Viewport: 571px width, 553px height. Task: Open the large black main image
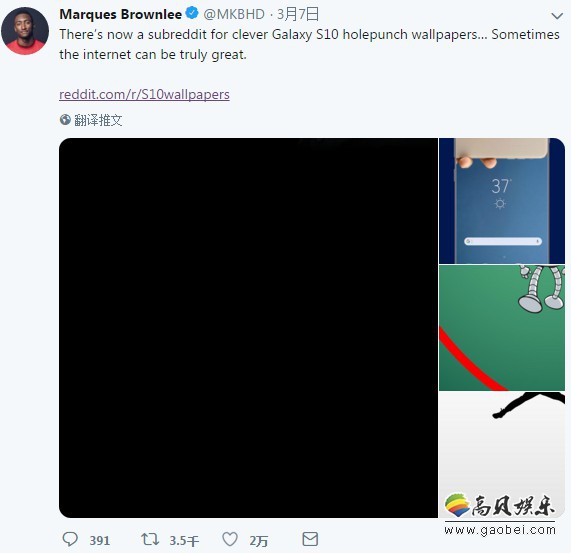pyautogui.click(x=248, y=328)
